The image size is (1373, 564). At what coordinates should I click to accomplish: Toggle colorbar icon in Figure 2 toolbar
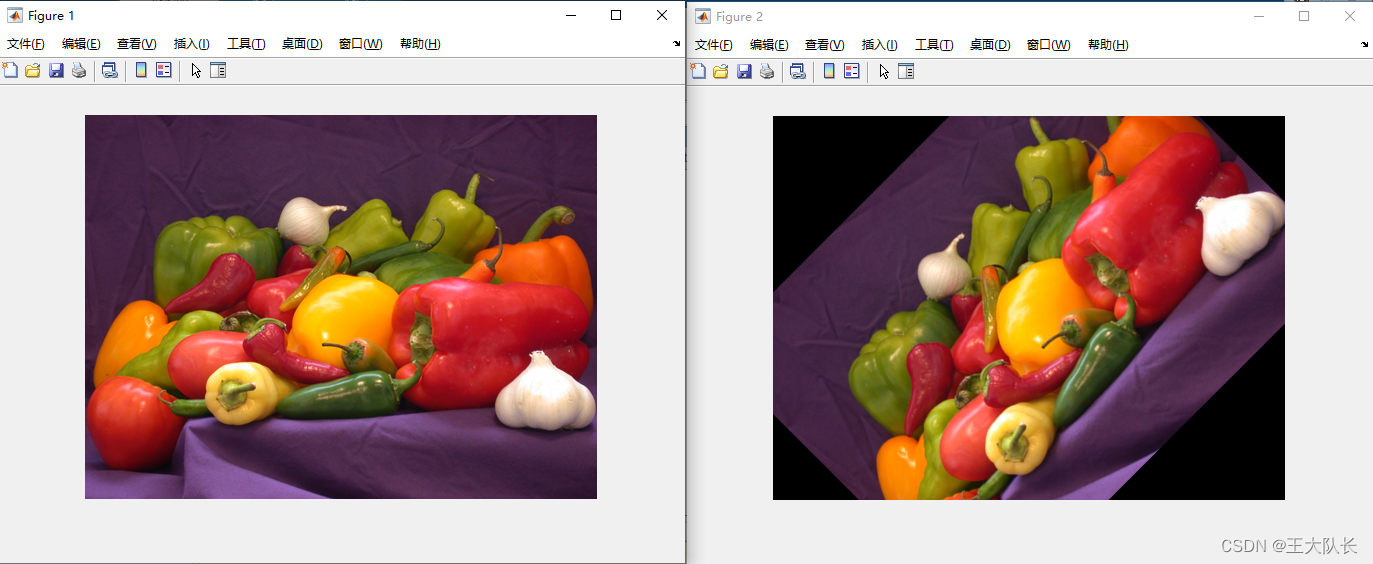[829, 71]
